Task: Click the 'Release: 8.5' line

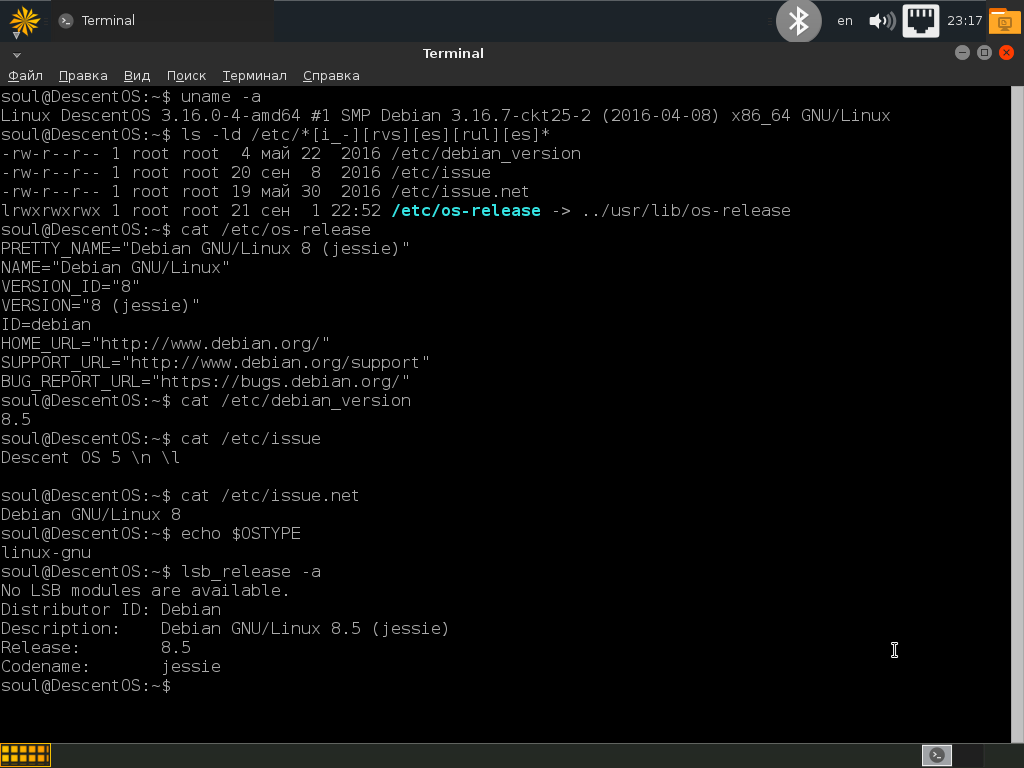Action: 96,648
